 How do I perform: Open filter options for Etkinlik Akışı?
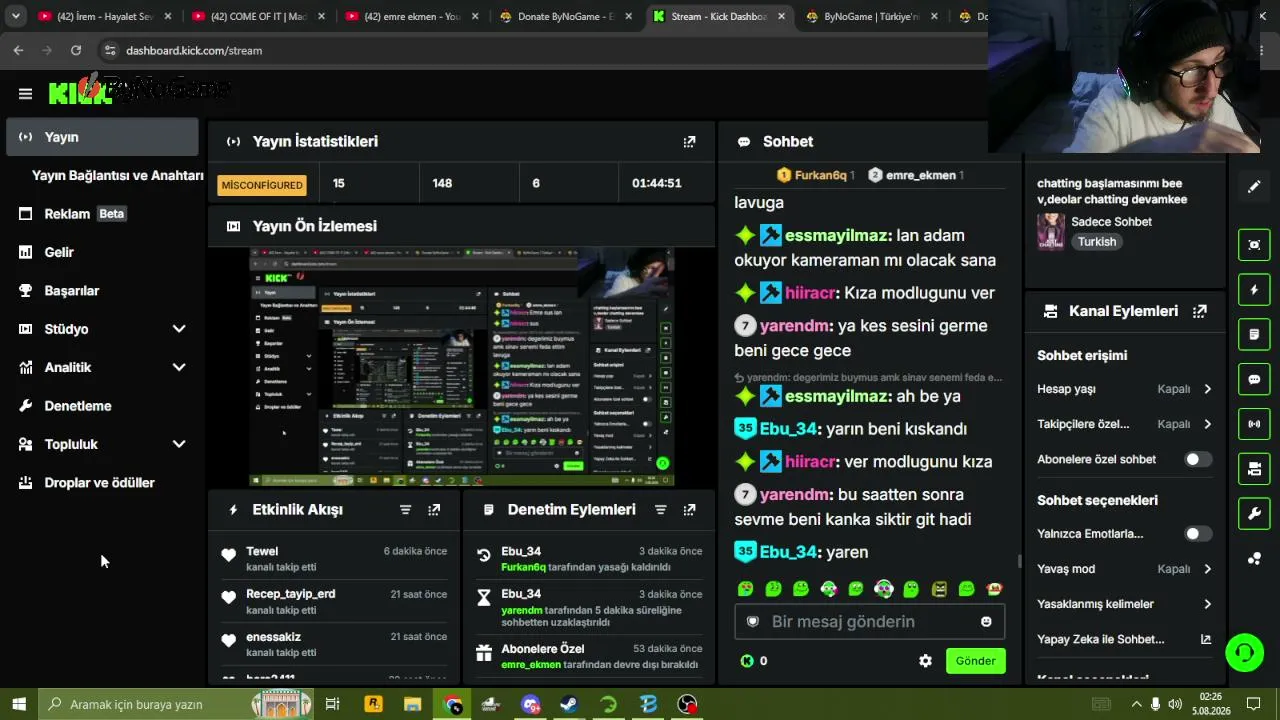[405, 510]
